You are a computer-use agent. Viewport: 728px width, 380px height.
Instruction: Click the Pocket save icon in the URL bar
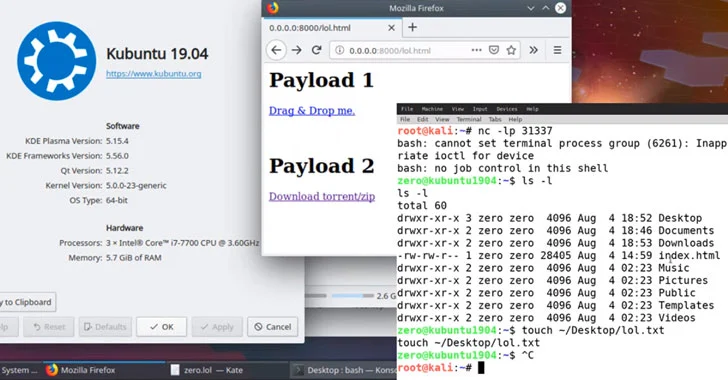(494, 50)
